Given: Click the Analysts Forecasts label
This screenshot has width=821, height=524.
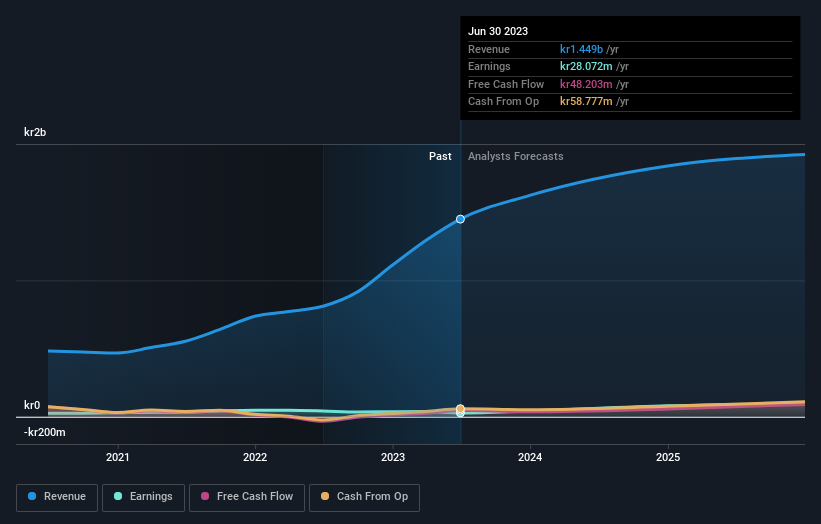Looking at the screenshot, I should 516,157.
